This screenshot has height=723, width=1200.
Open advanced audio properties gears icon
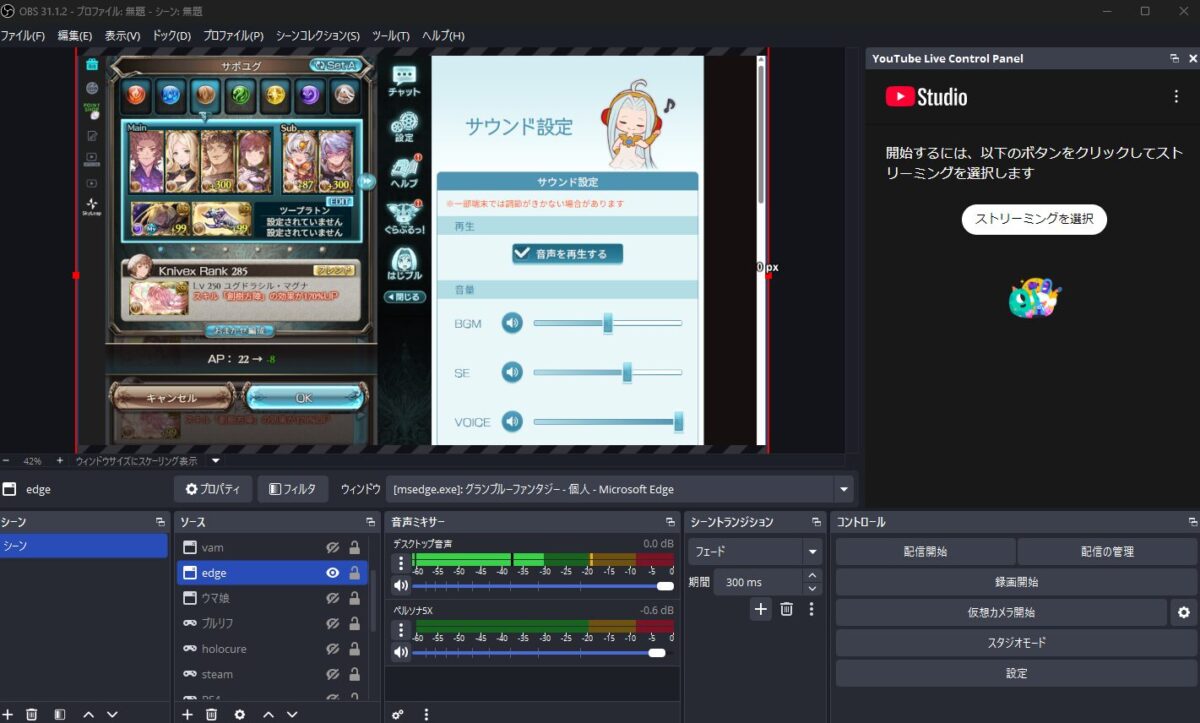click(x=398, y=714)
